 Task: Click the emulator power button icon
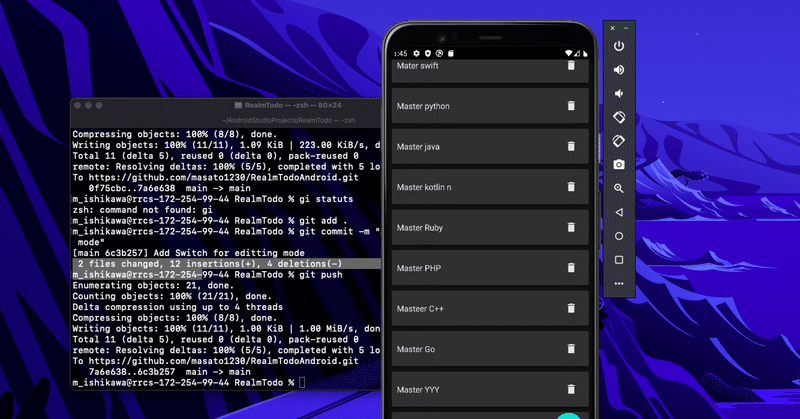point(619,46)
